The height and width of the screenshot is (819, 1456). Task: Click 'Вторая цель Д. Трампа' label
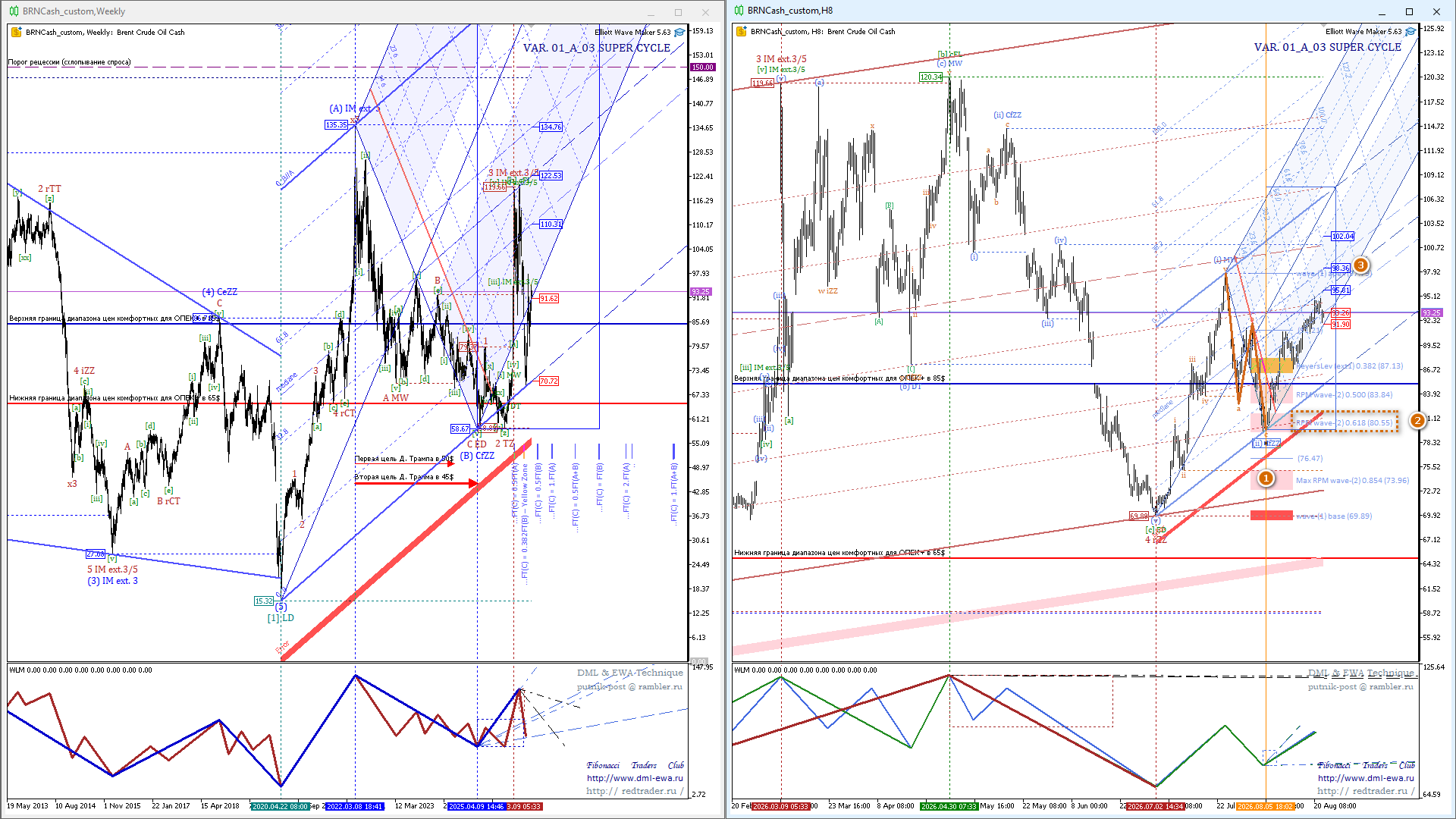tap(404, 477)
